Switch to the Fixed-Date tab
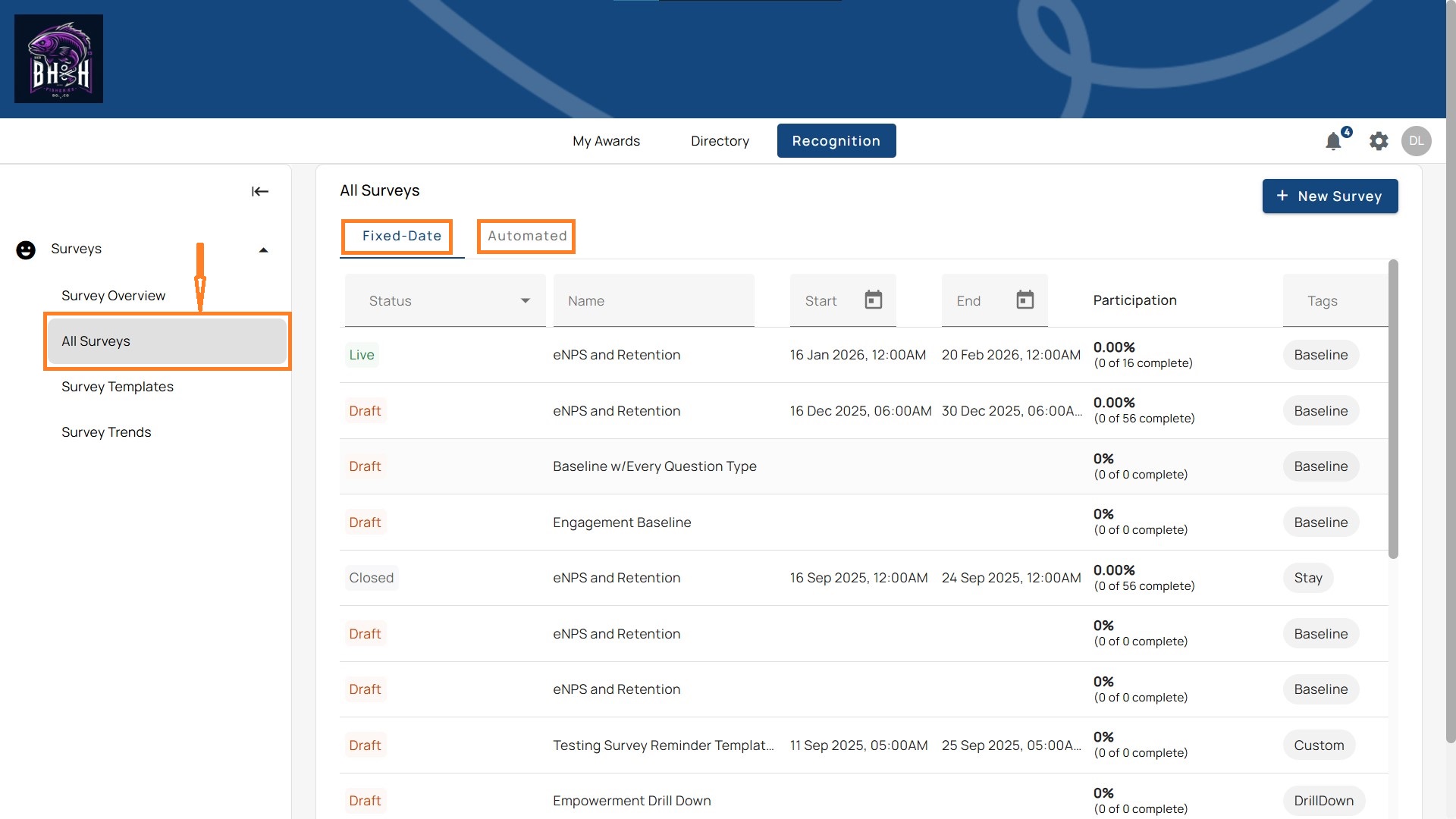The width and height of the screenshot is (1456, 819). pyautogui.click(x=402, y=236)
